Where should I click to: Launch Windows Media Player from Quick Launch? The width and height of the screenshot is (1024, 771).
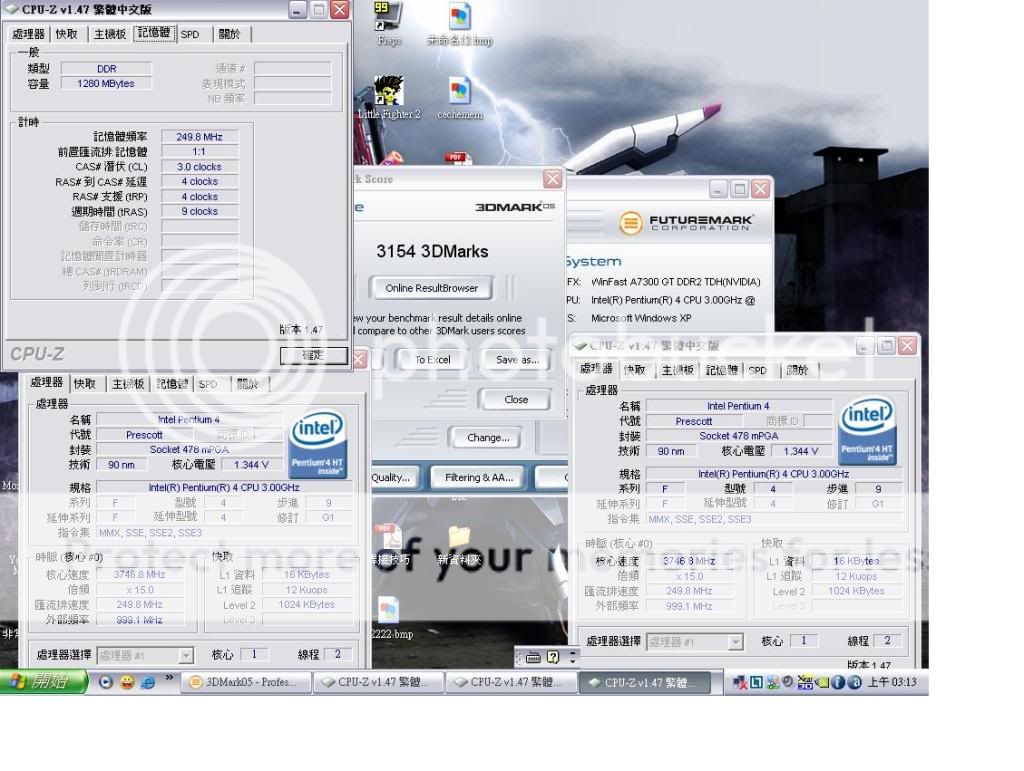pos(106,682)
